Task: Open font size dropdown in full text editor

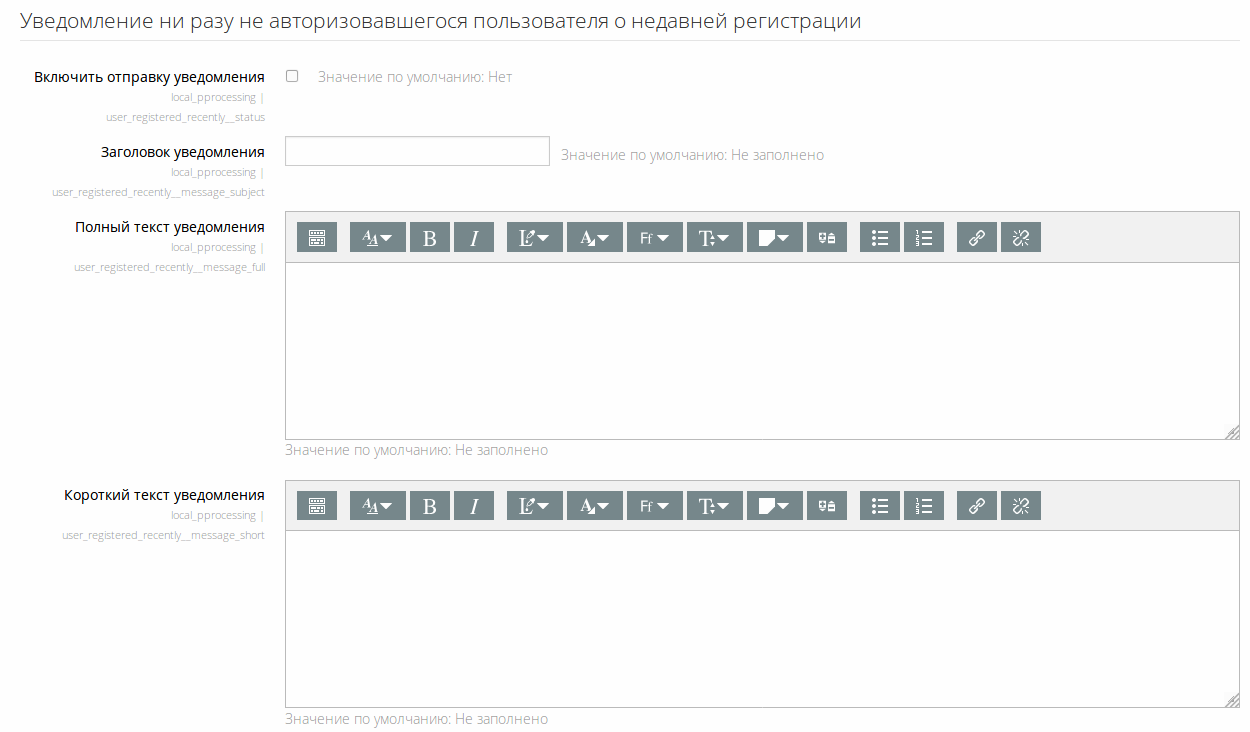Action: (715, 237)
